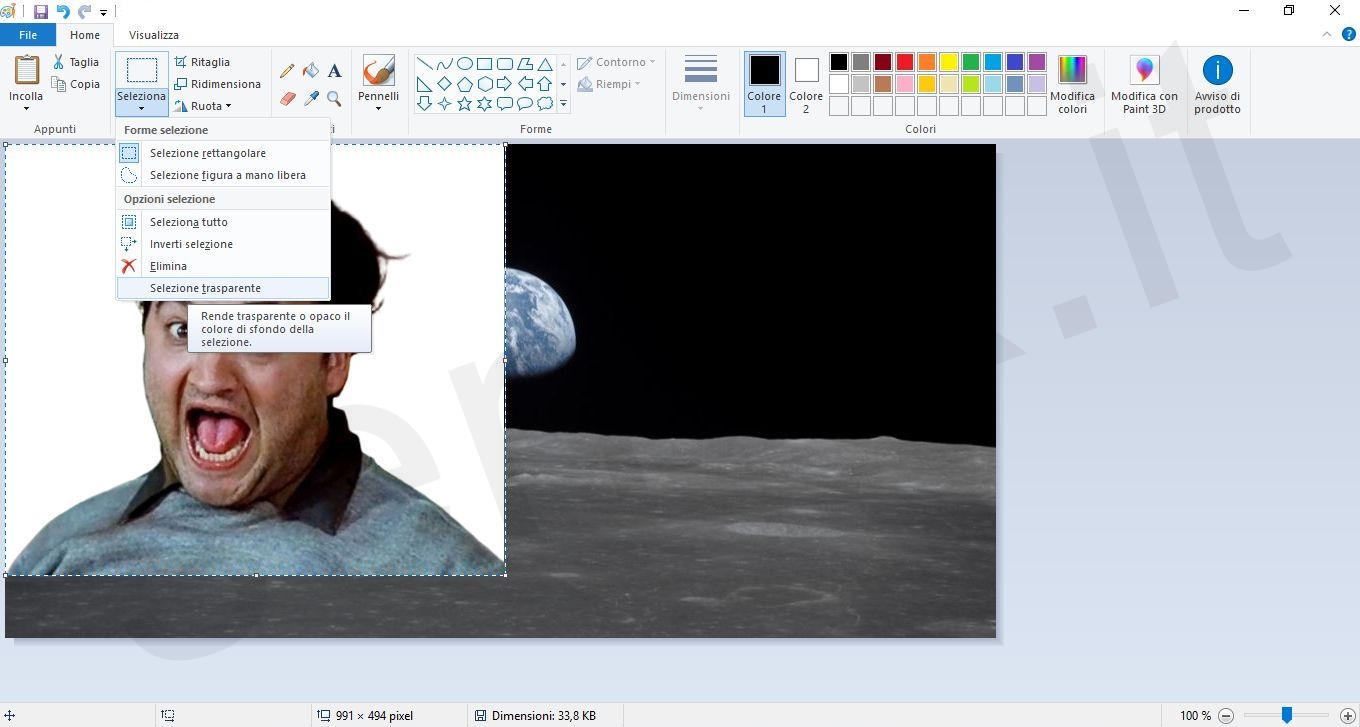Open Modifica colori color editor

click(1072, 84)
